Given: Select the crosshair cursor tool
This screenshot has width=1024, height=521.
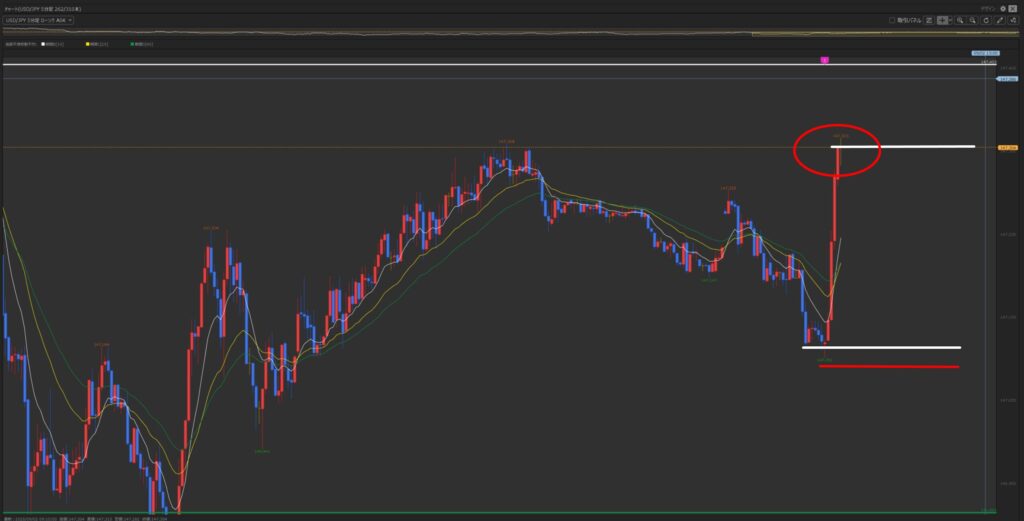Looking at the screenshot, I should 941,20.
